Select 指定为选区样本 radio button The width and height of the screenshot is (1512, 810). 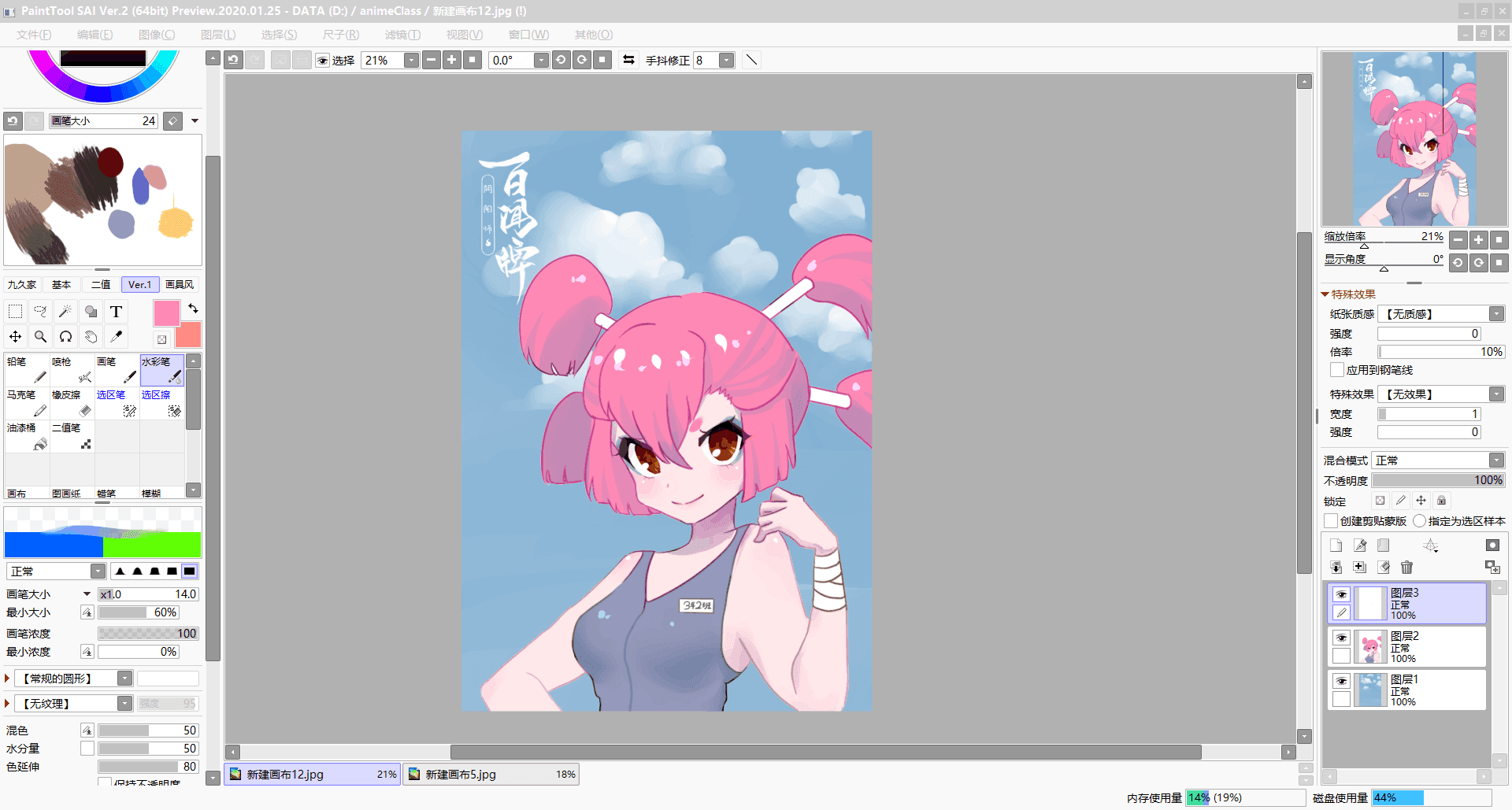point(1419,521)
